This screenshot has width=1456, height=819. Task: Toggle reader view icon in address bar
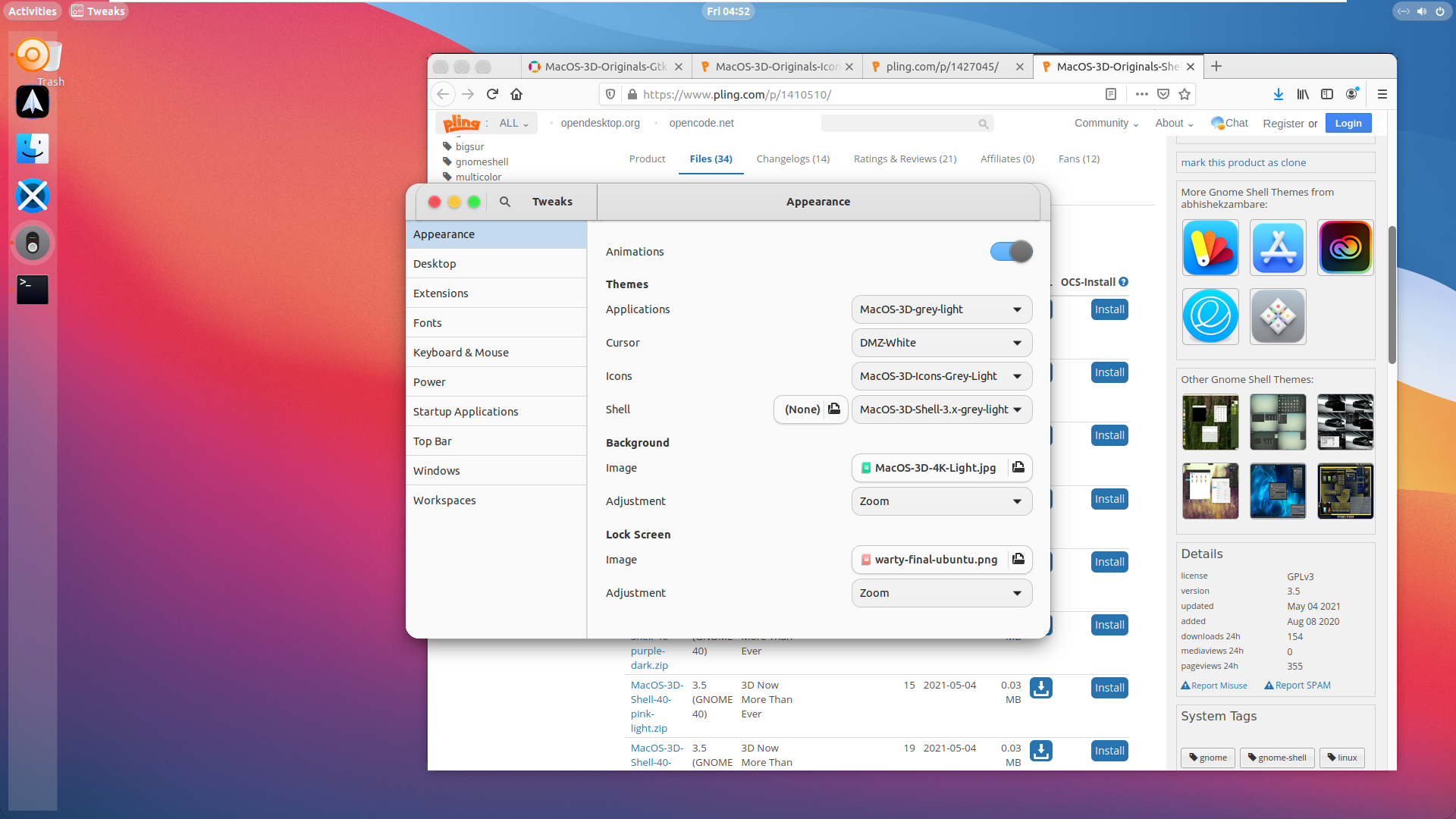click(x=1111, y=94)
